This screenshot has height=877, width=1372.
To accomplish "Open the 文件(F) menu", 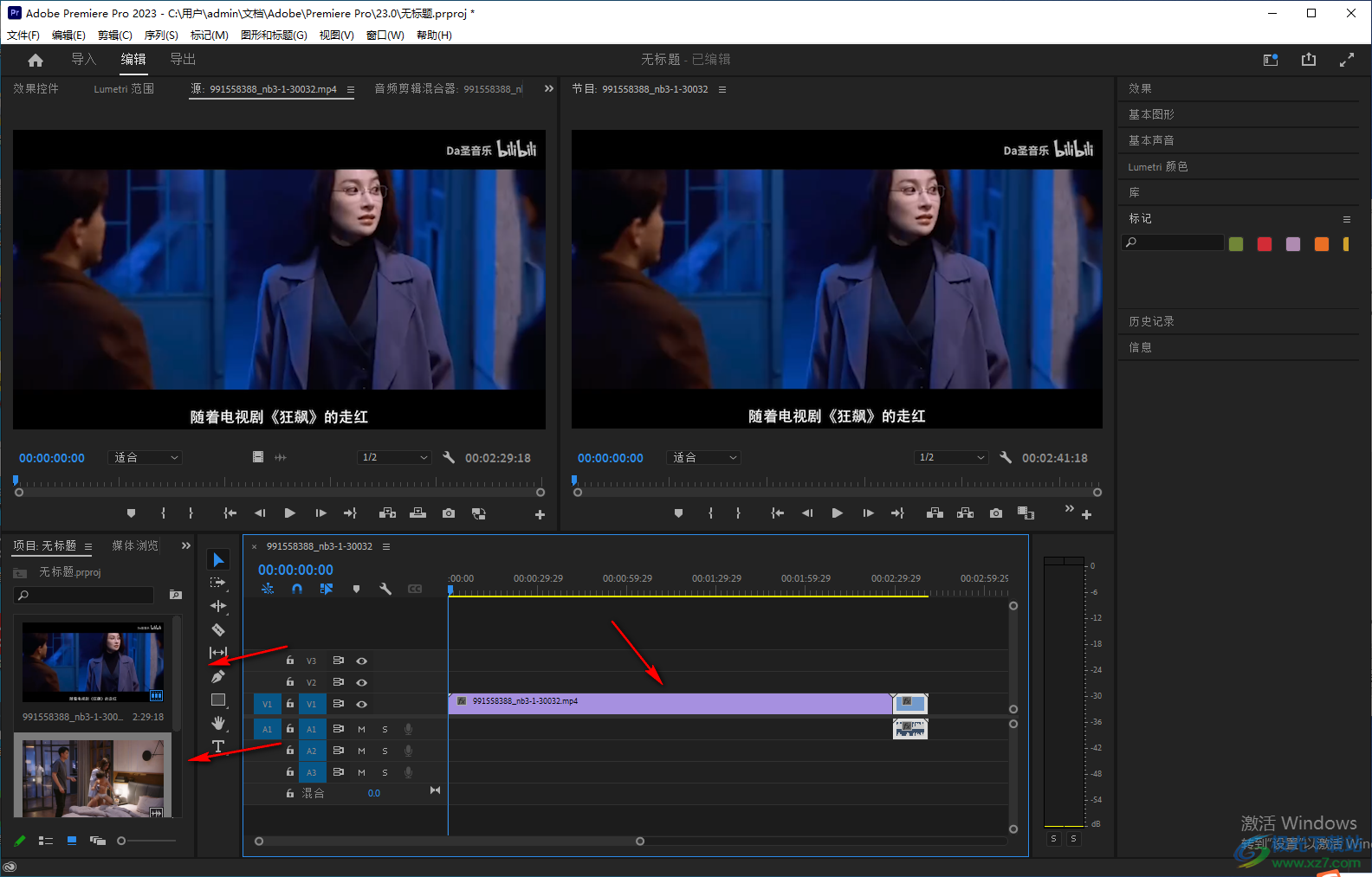I will tap(23, 35).
